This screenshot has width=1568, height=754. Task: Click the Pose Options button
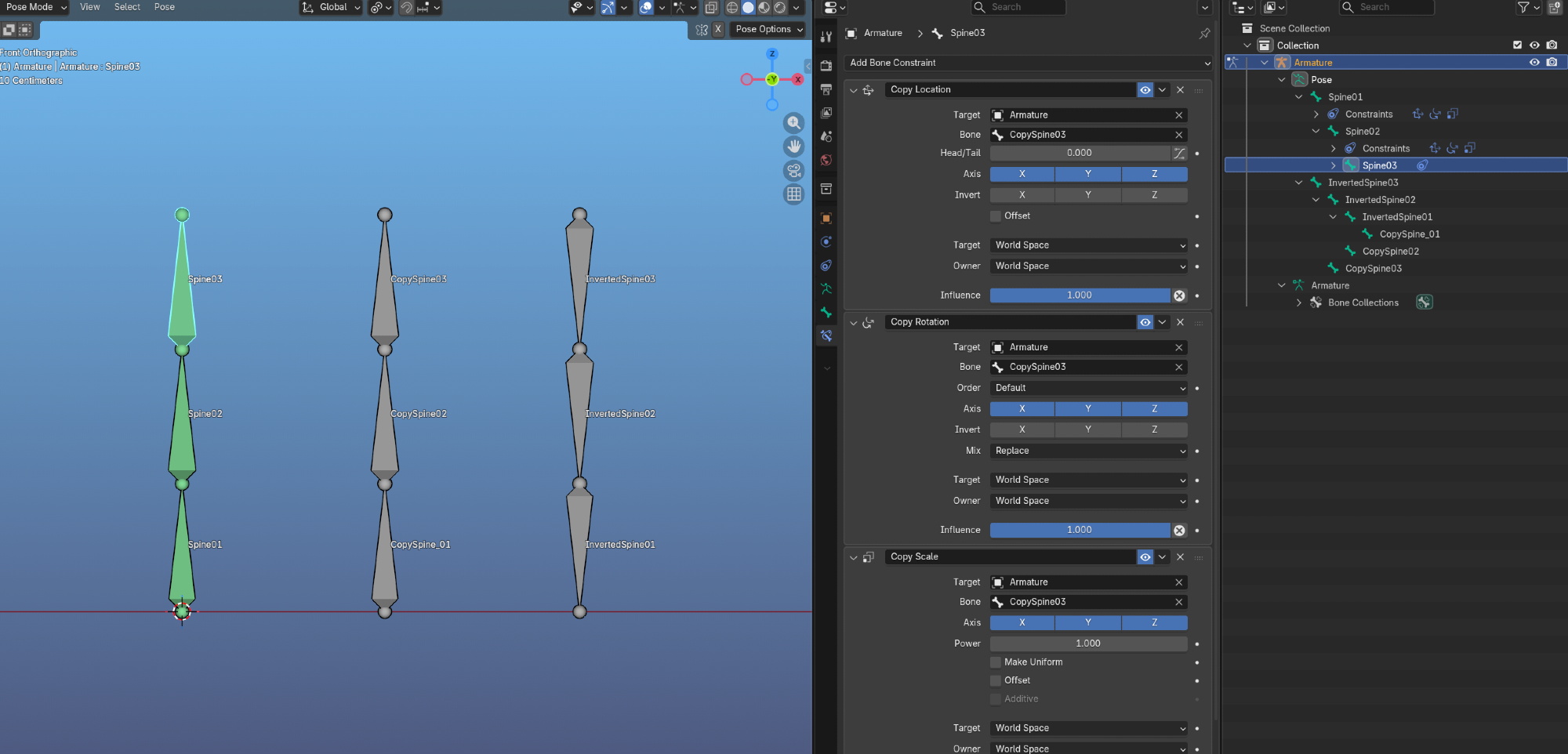768,30
